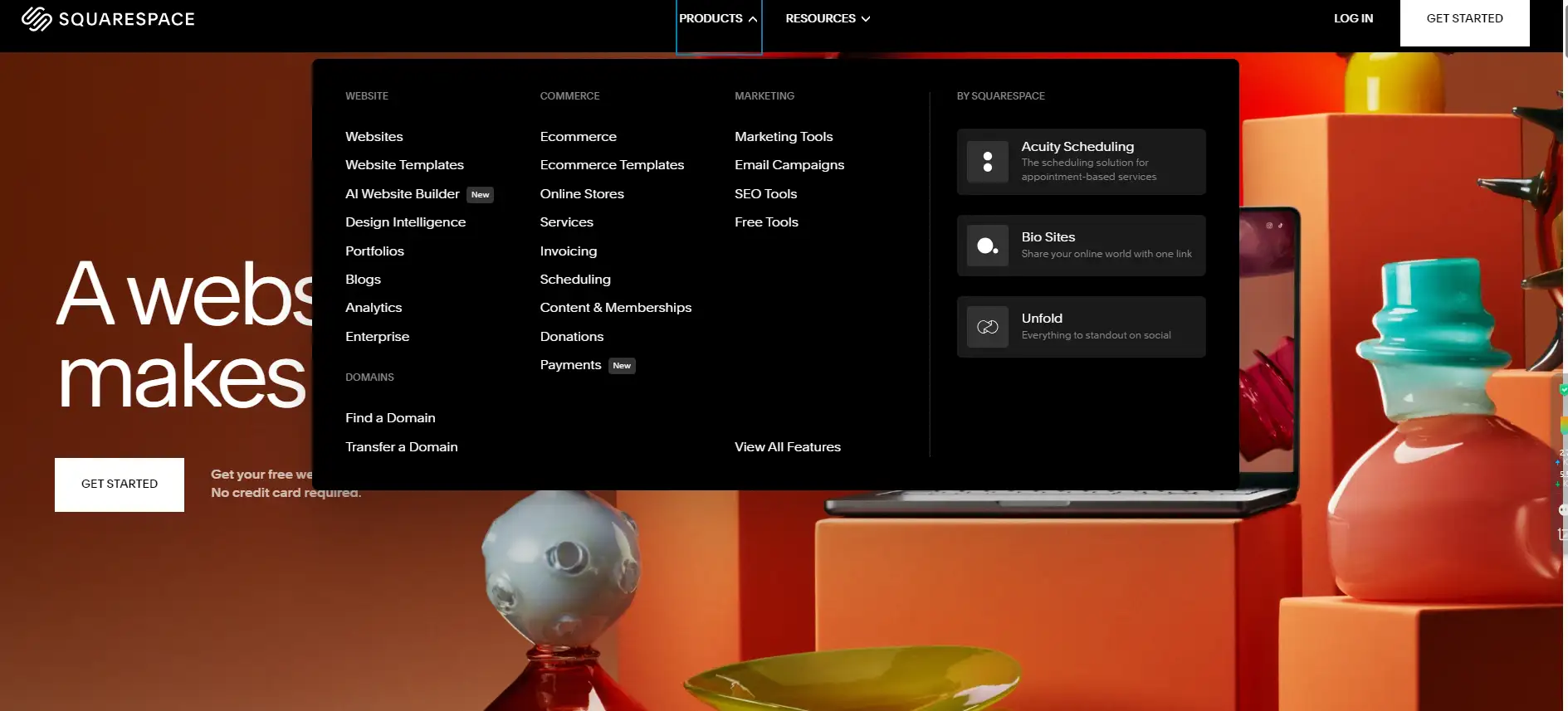Open Enterprise link

tap(377, 337)
